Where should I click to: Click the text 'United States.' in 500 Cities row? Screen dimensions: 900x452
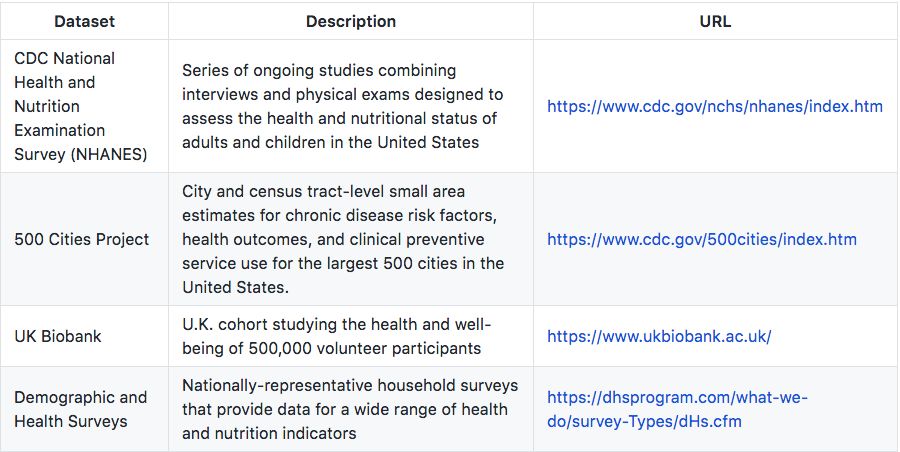click(235, 287)
